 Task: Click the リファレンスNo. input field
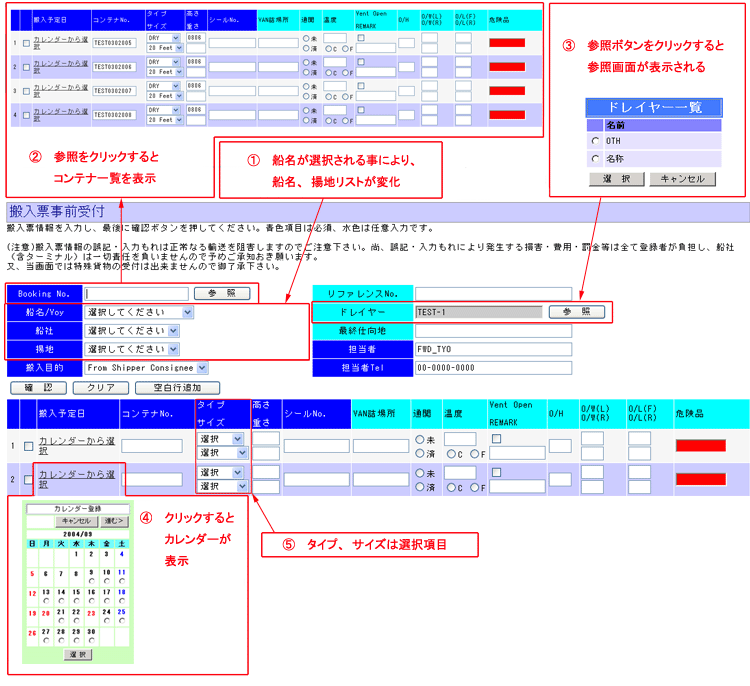(493, 294)
